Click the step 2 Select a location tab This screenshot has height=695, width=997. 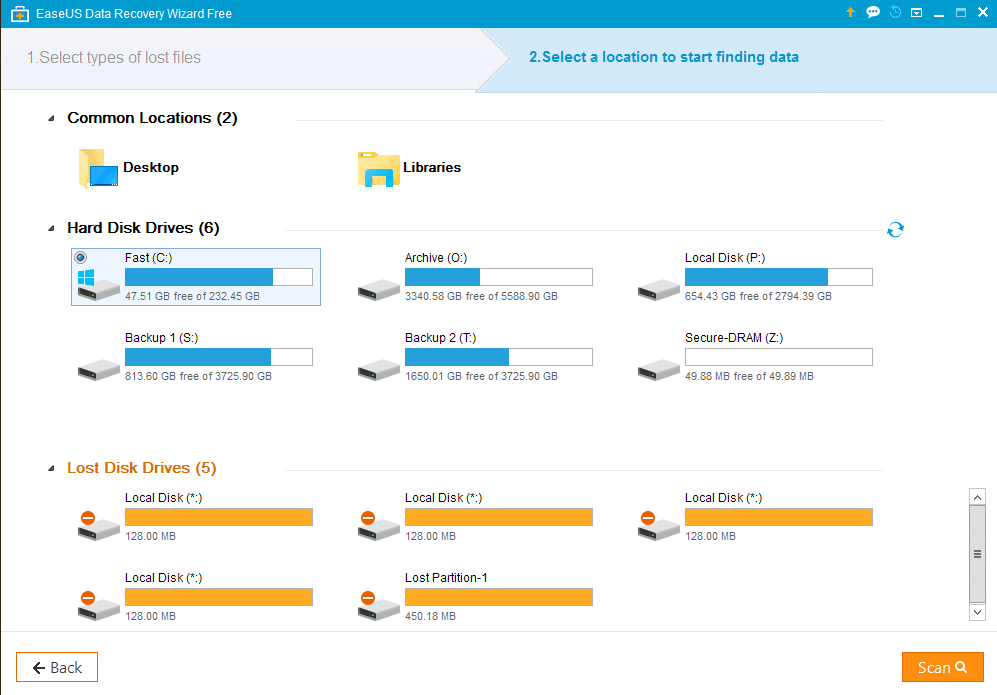[x=664, y=57]
